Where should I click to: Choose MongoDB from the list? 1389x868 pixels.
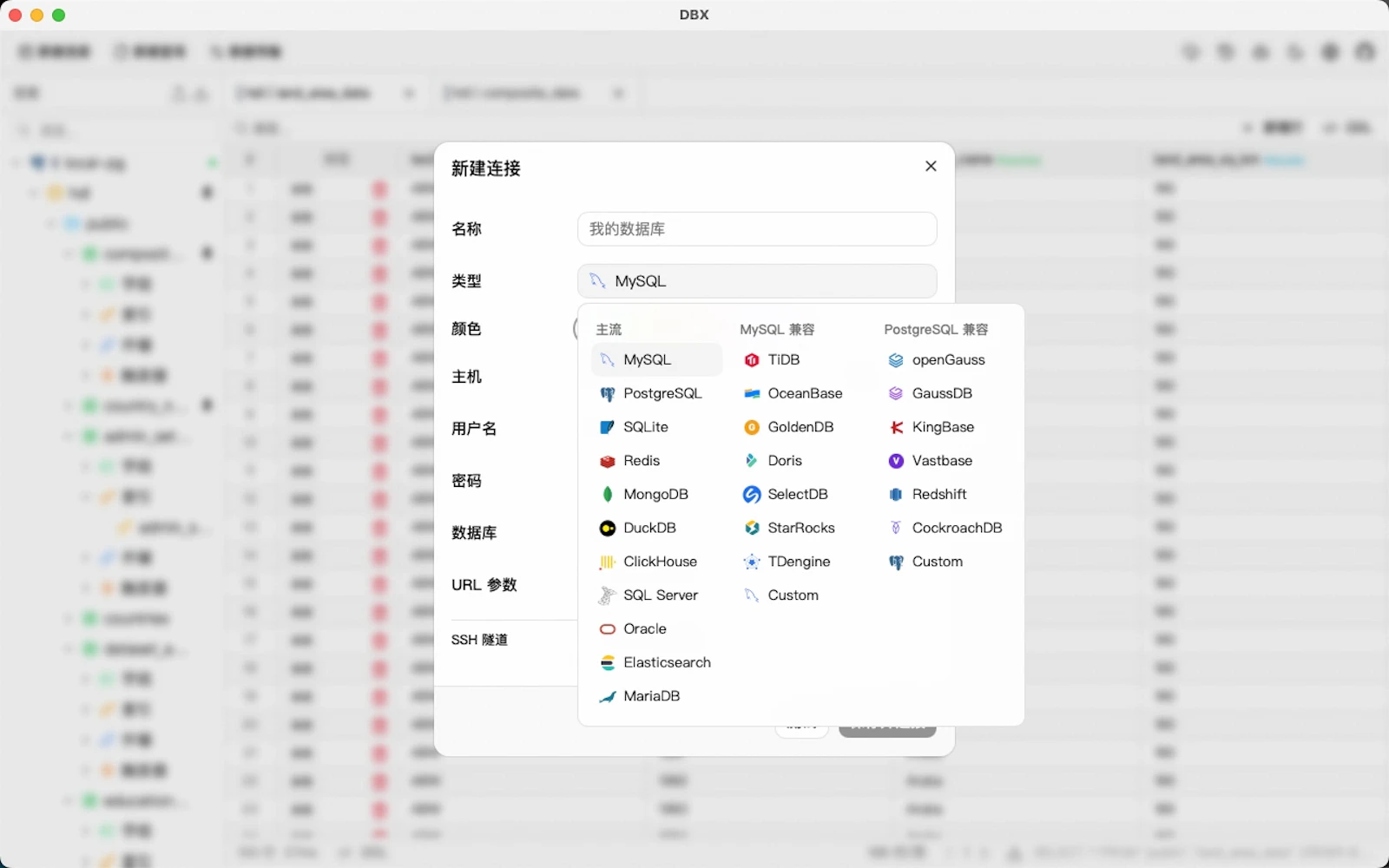pos(656,494)
